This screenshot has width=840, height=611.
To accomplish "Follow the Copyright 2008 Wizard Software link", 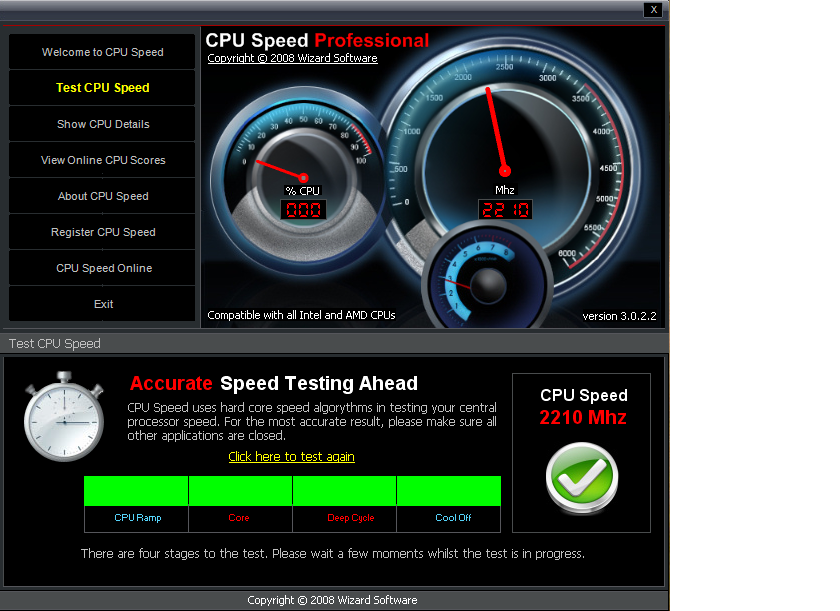I will pyautogui.click(x=292, y=58).
